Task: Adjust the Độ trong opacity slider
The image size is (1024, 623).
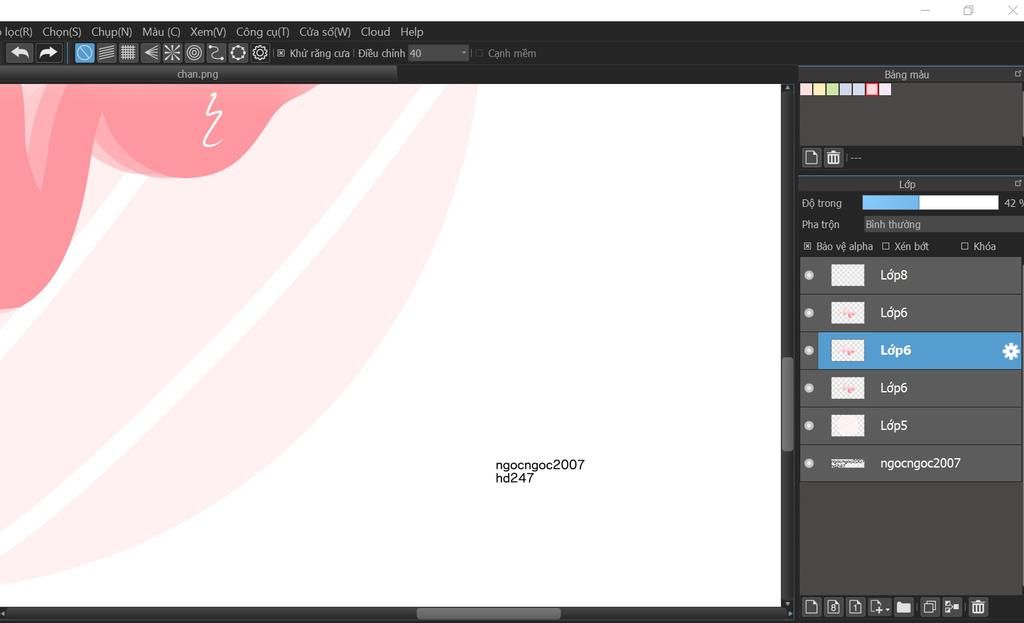Action: pos(930,203)
